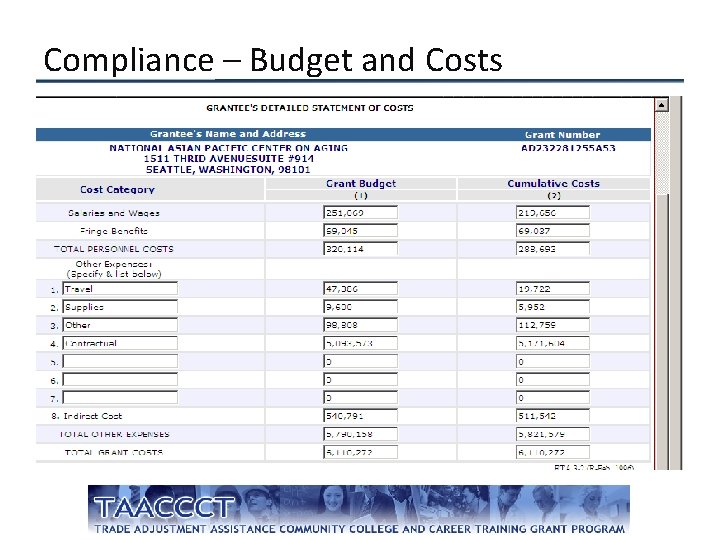Screen dimensions: 720x540
Task: Select the Total Personnel Costs Grant Budget field
Action: tap(360, 248)
